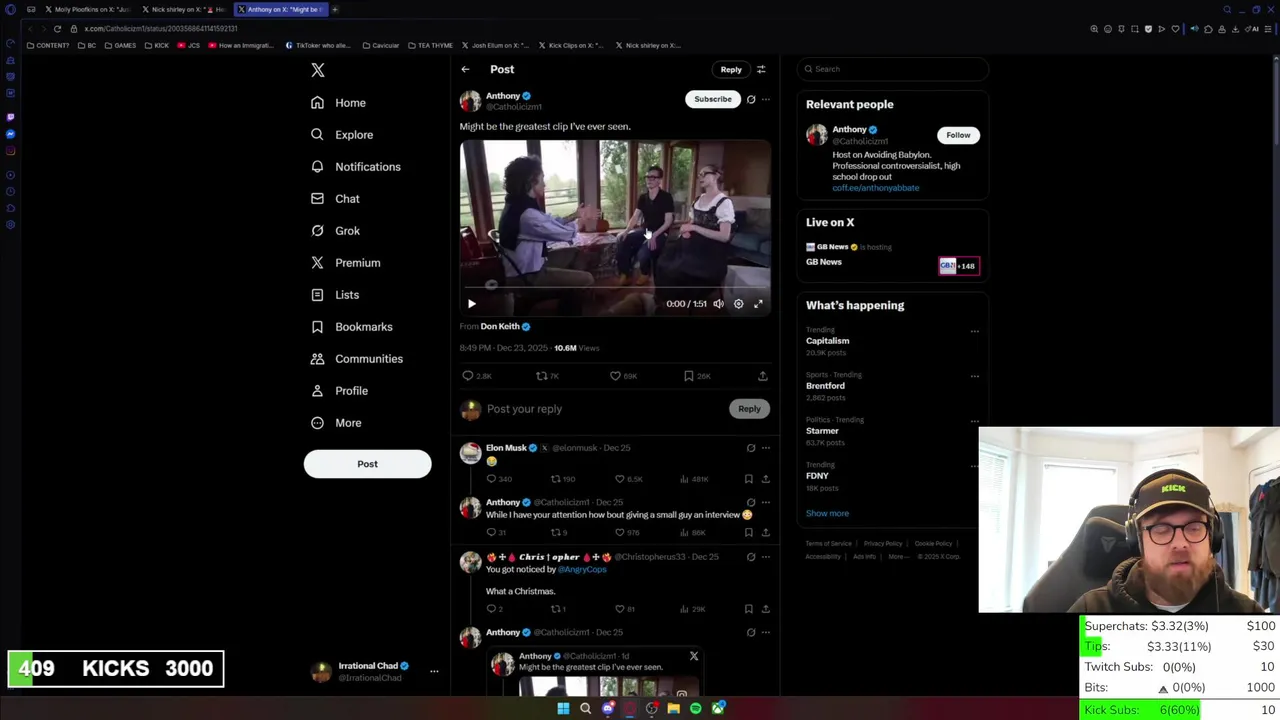1280x720 pixels.
Task: Seek on the video progress bar
Action: click(x=615, y=286)
